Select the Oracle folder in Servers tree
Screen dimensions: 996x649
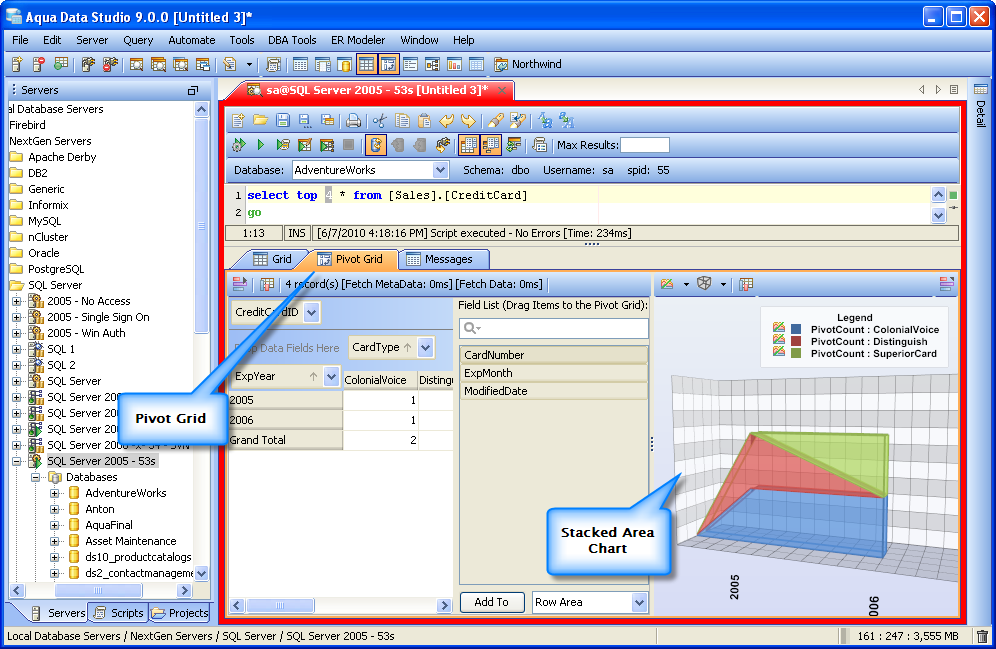coord(35,253)
